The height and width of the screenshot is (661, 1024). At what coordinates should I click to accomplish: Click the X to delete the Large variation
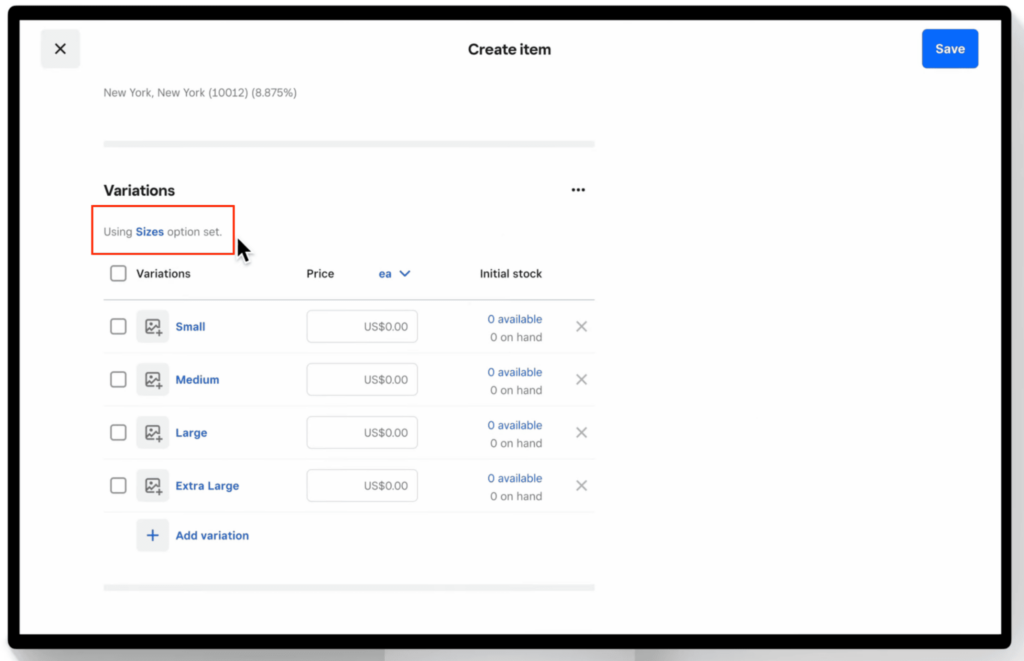(x=582, y=432)
